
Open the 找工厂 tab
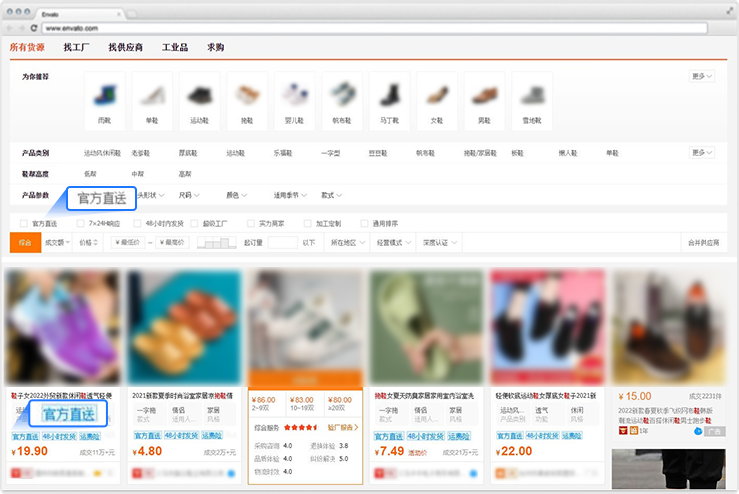point(76,47)
